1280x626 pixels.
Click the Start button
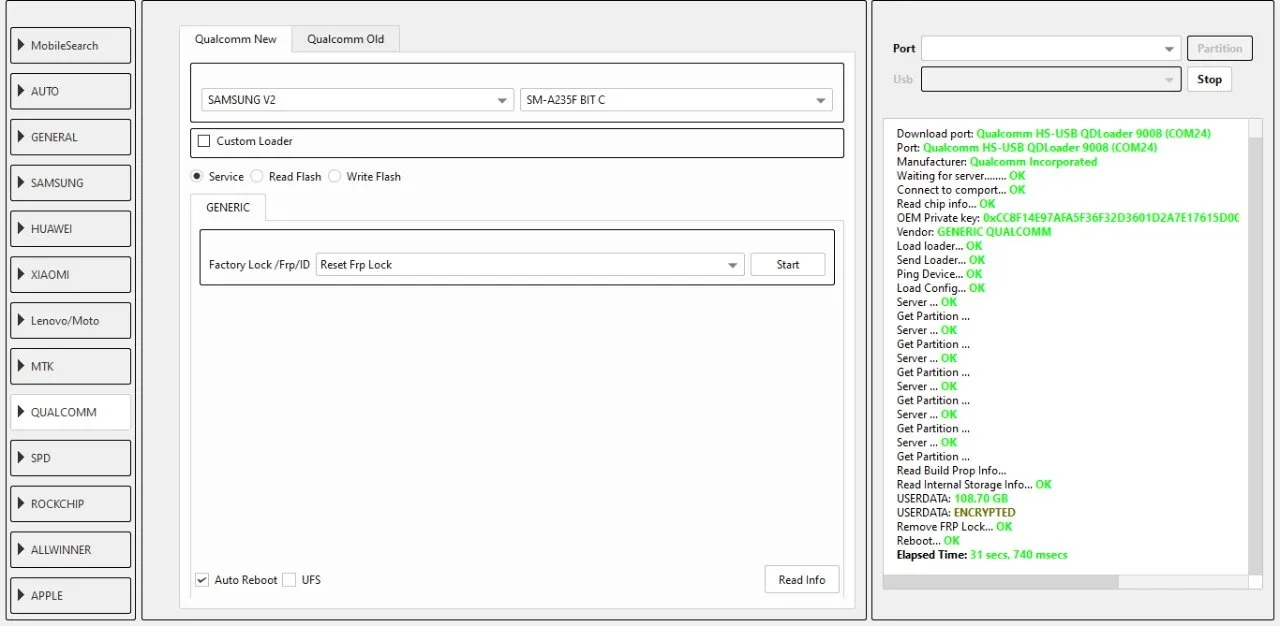pyautogui.click(x=787, y=265)
